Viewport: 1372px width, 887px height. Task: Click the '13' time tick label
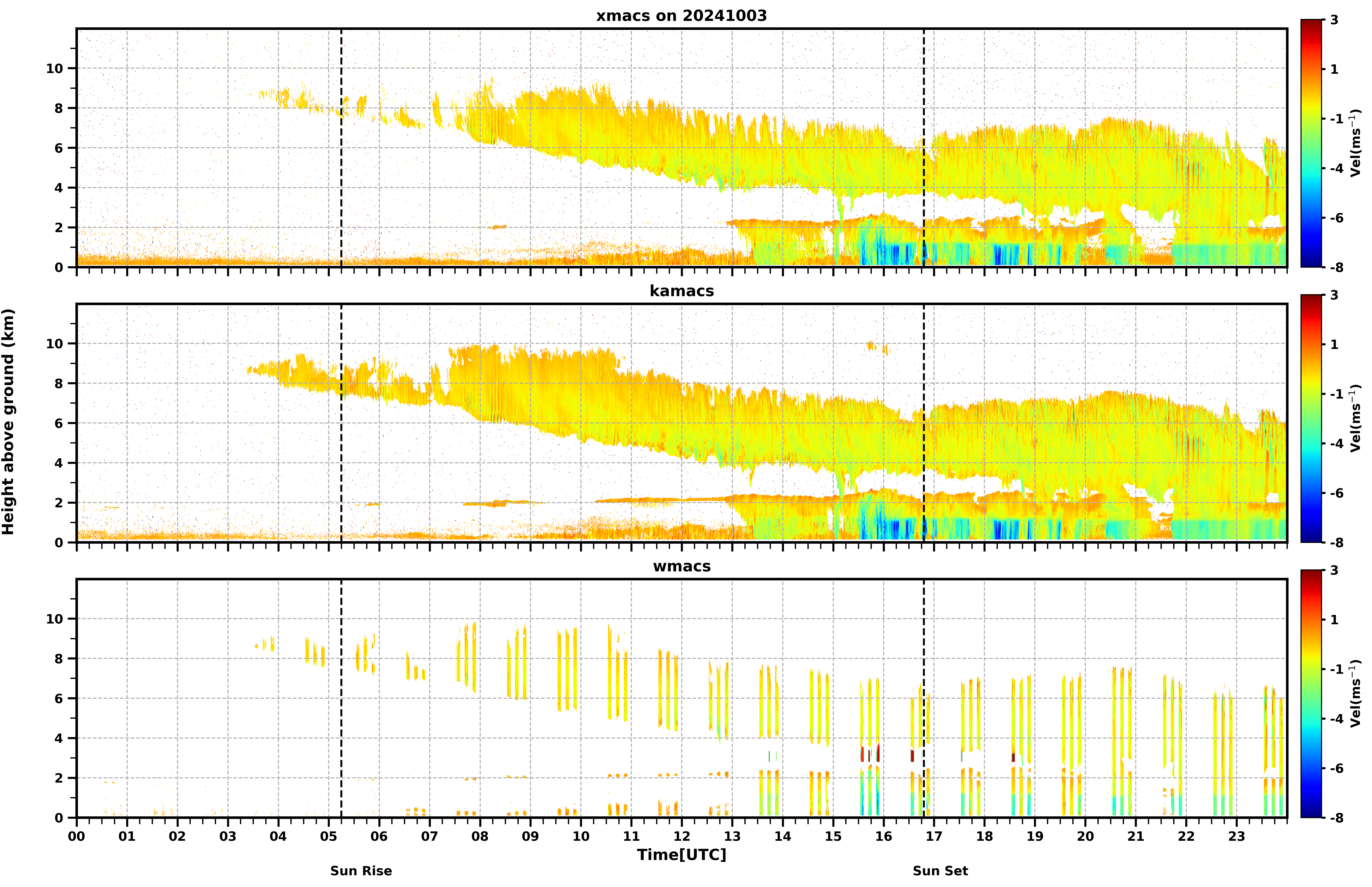click(x=732, y=836)
